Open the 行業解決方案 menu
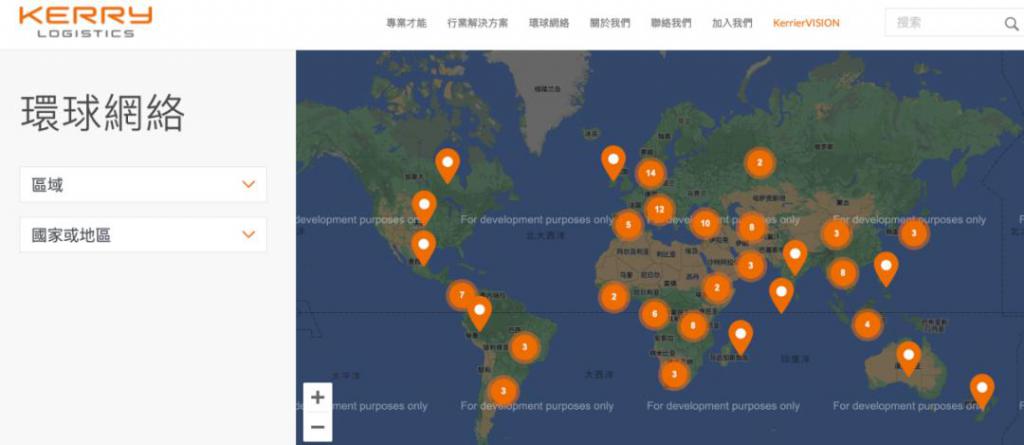Screen dimensions: 1024x445 (x=477, y=23)
